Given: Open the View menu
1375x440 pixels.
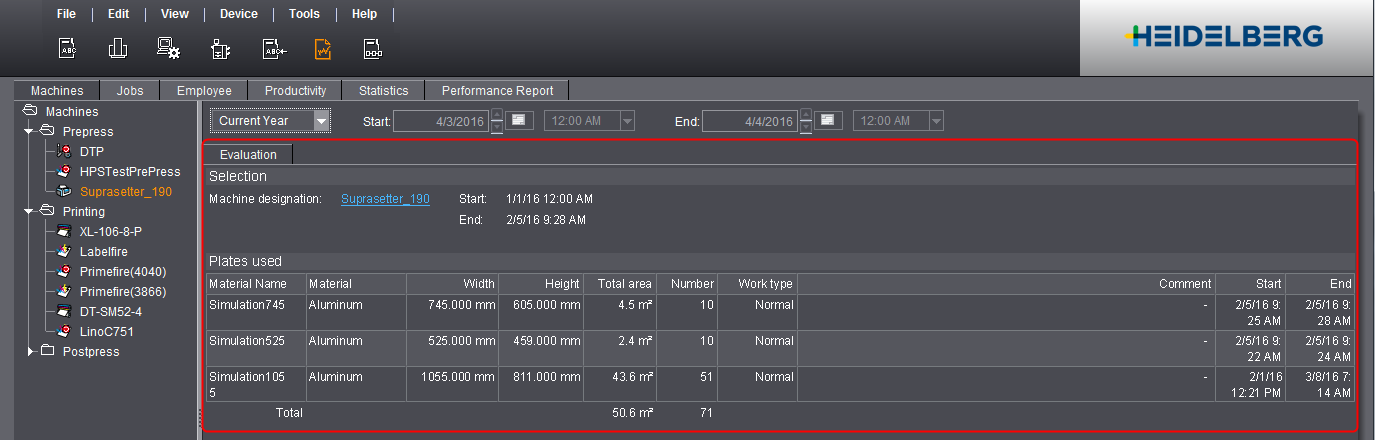Looking at the screenshot, I should coord(174,14).
